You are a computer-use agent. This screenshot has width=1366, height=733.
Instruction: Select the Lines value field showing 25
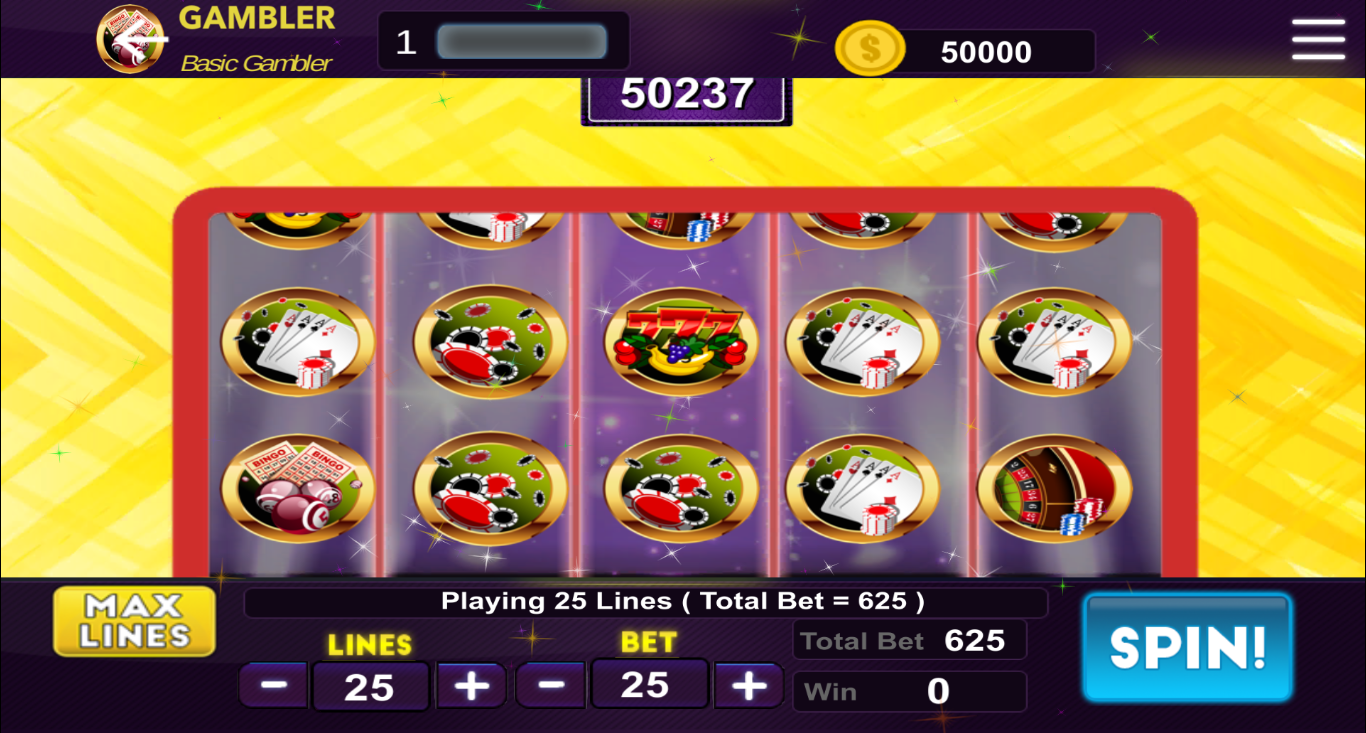(x=370, y=686)
